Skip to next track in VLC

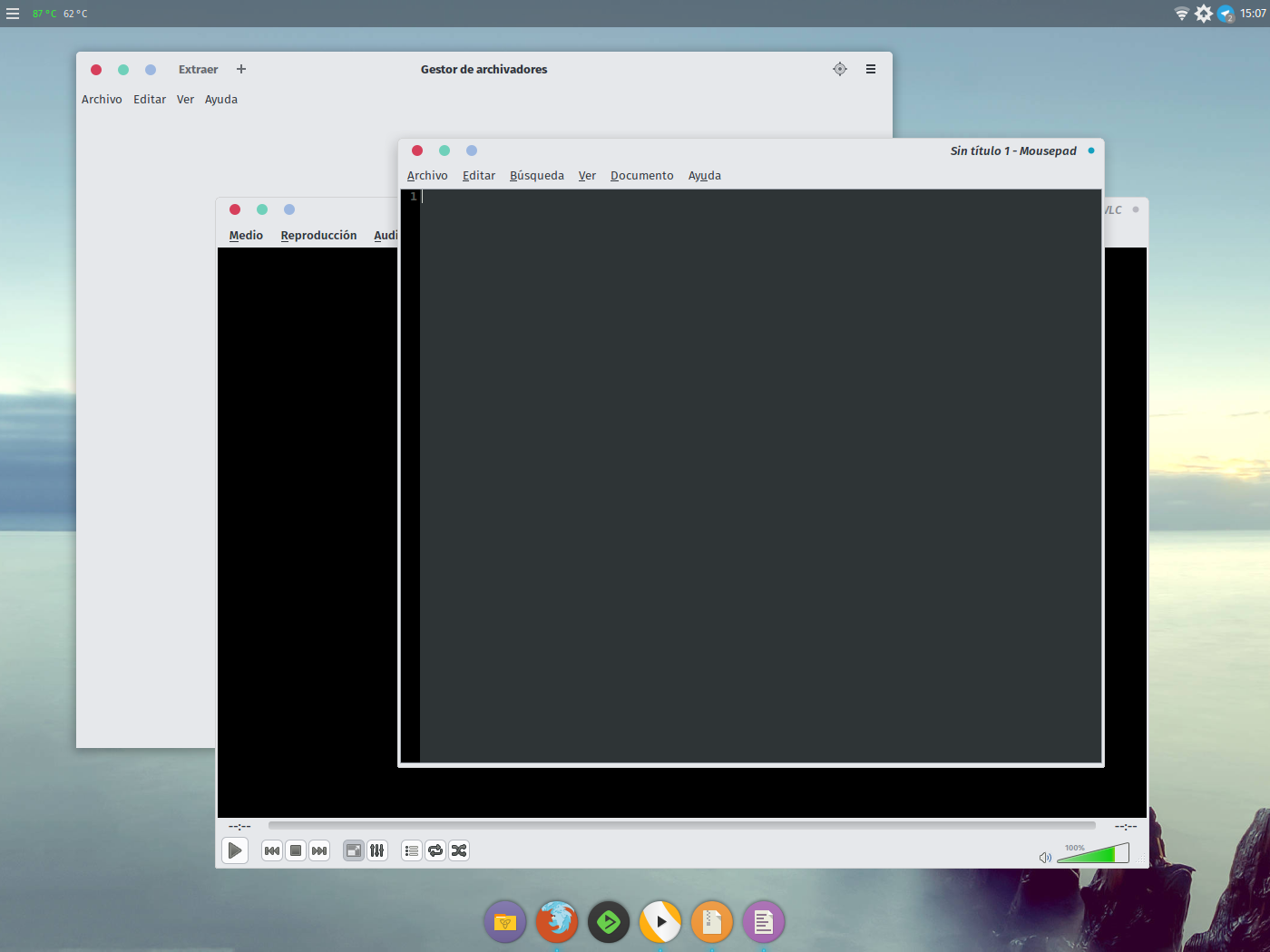click(x=319, y=850)
